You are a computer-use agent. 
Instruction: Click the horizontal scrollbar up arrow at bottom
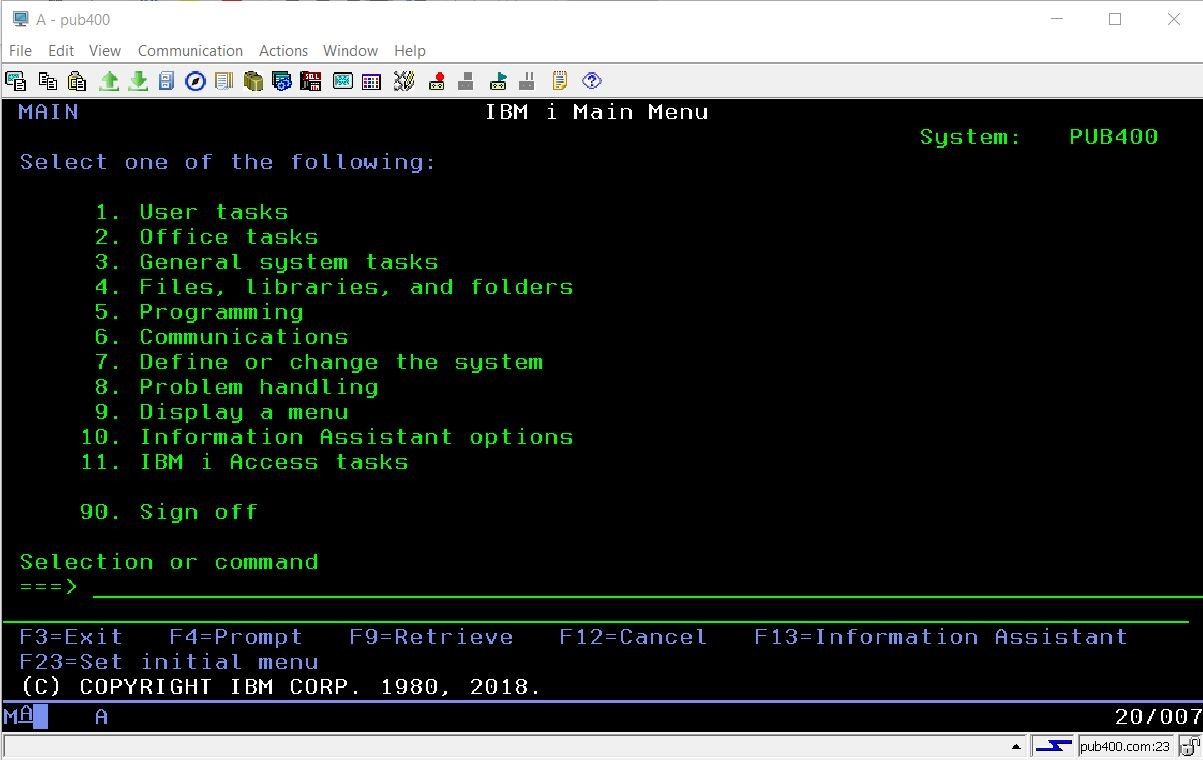click(1018, 745)
